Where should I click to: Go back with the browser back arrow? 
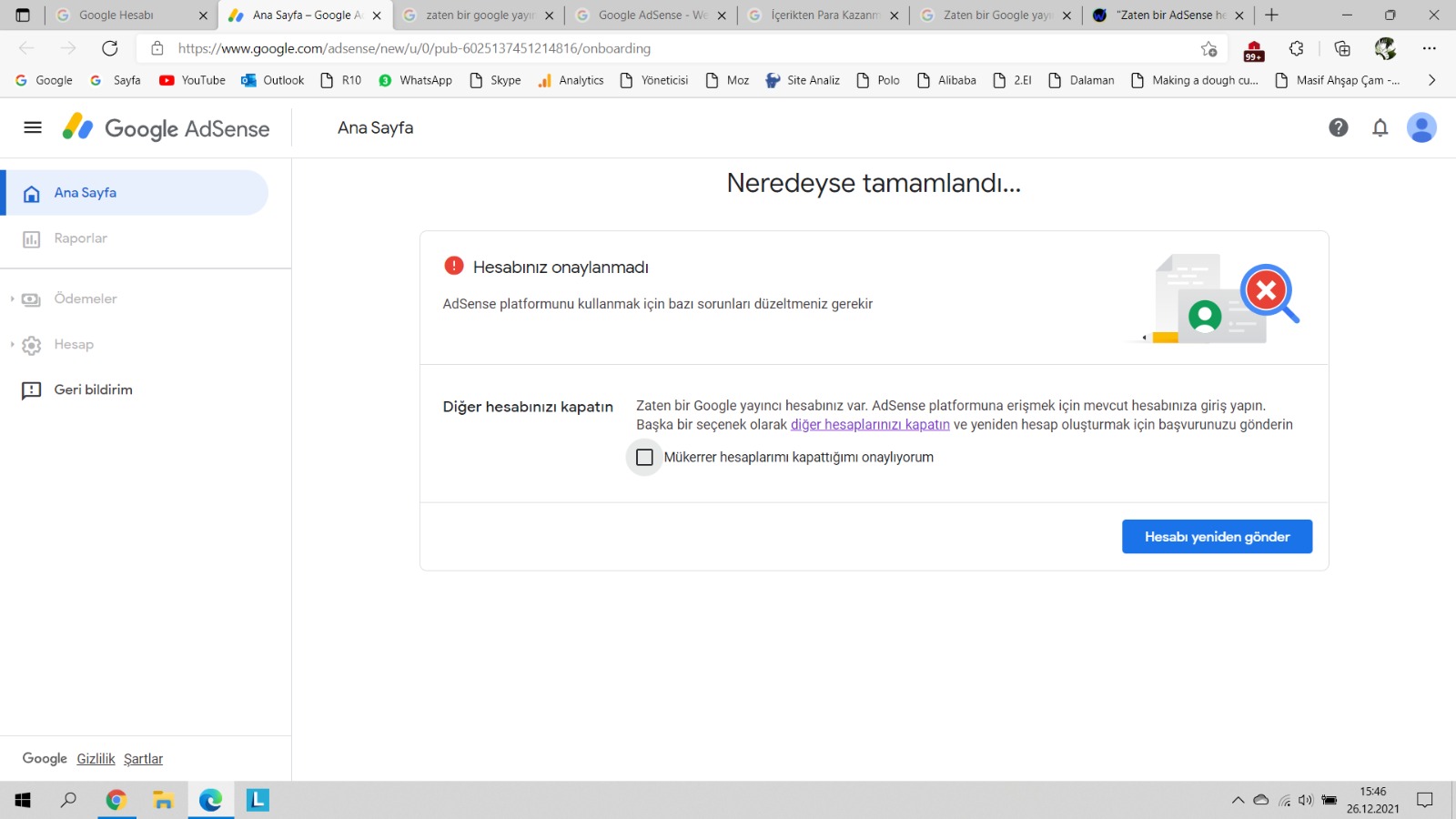pyautogui.click(x=26, y=48)
